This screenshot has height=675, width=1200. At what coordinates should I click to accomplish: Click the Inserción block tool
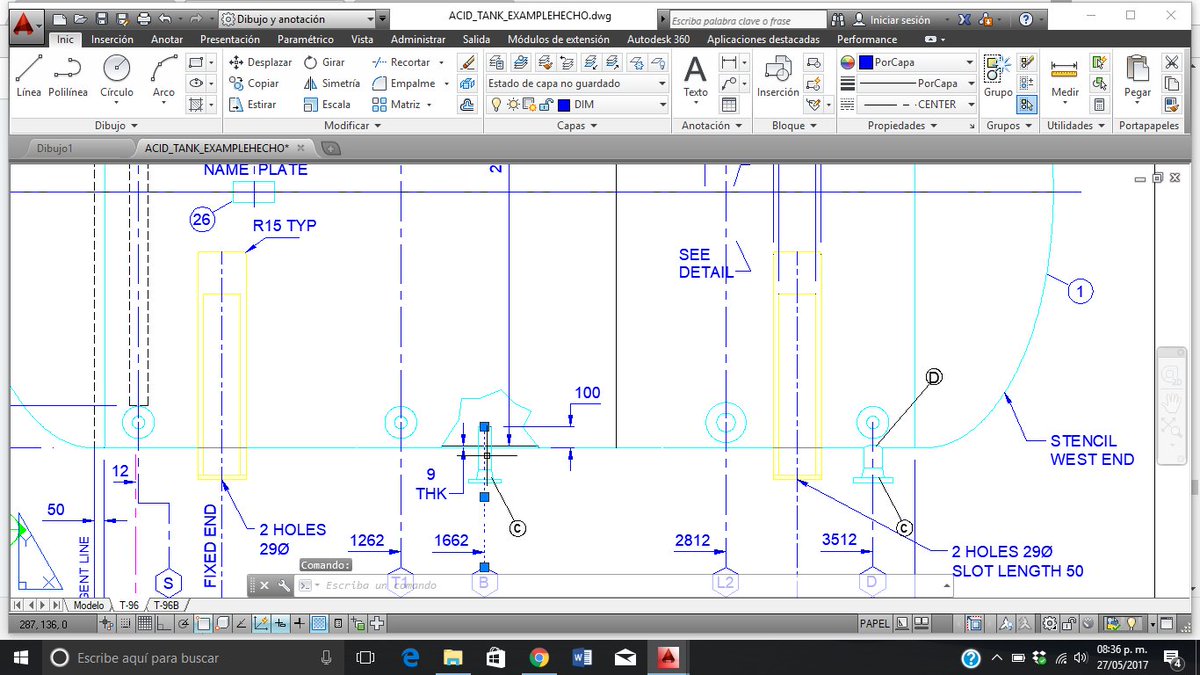pos(778,76)
